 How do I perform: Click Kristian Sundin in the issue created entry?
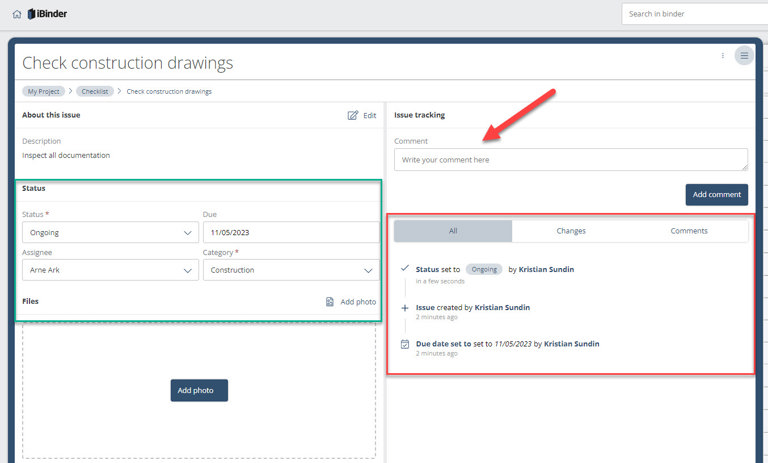tap(502, 307)
